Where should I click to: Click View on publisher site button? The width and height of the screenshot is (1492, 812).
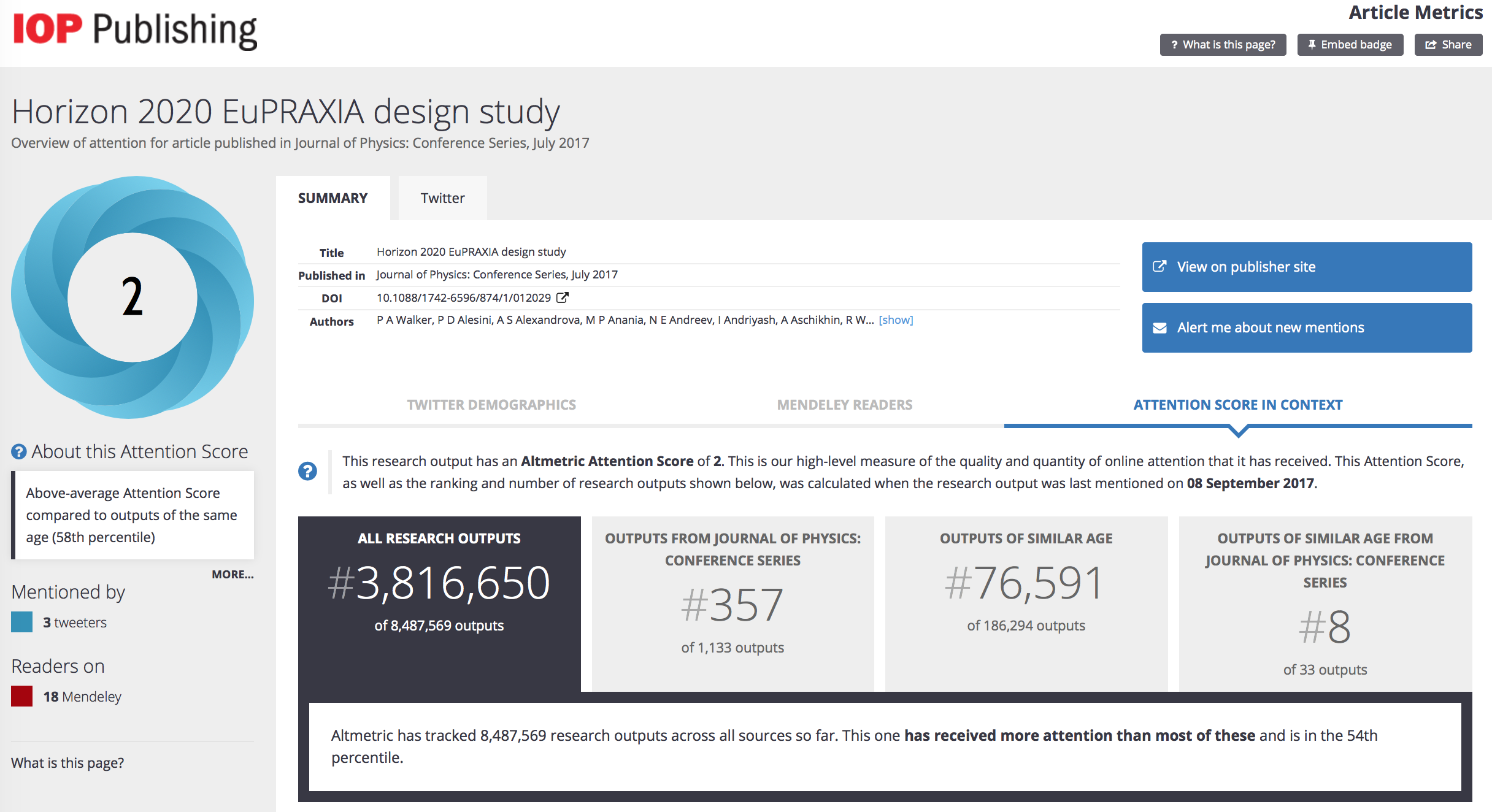pyautogui.click(x=1307, y=267)
